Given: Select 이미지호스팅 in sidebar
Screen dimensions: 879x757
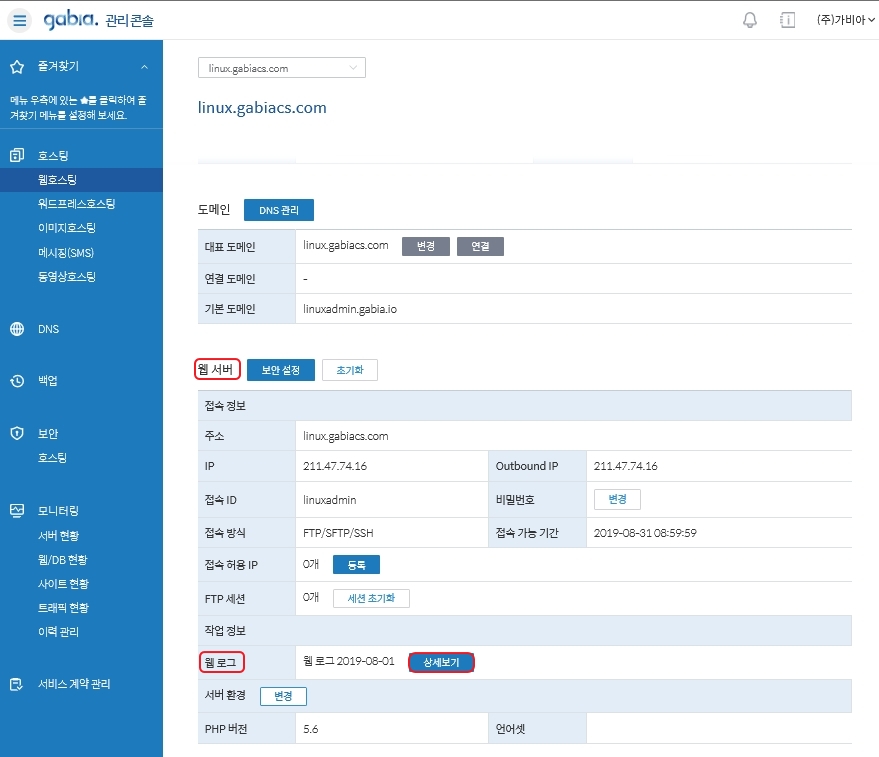Looking at the screenshot, I should coord(67,228).
